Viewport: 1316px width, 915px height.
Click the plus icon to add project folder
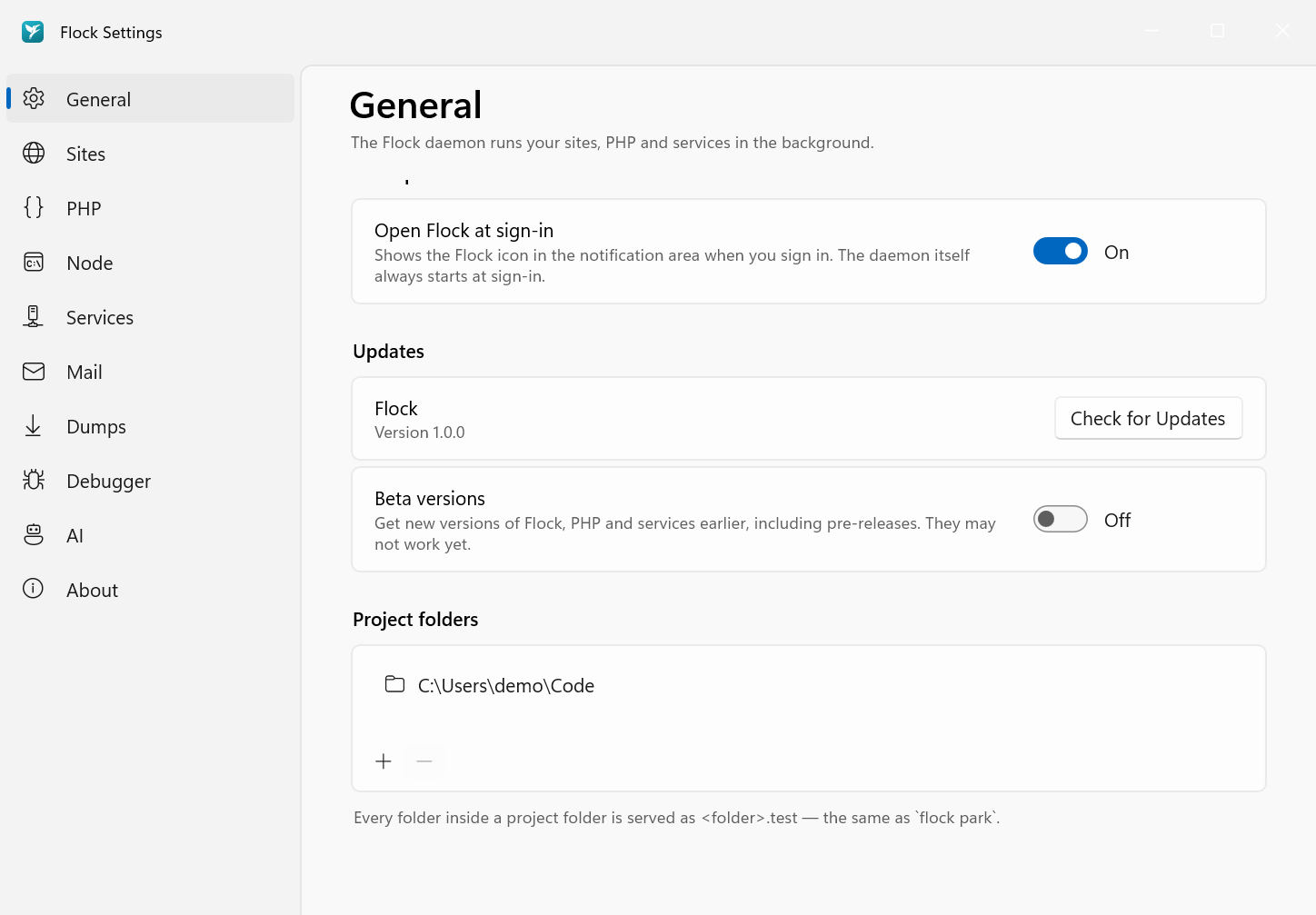point(384,761)
